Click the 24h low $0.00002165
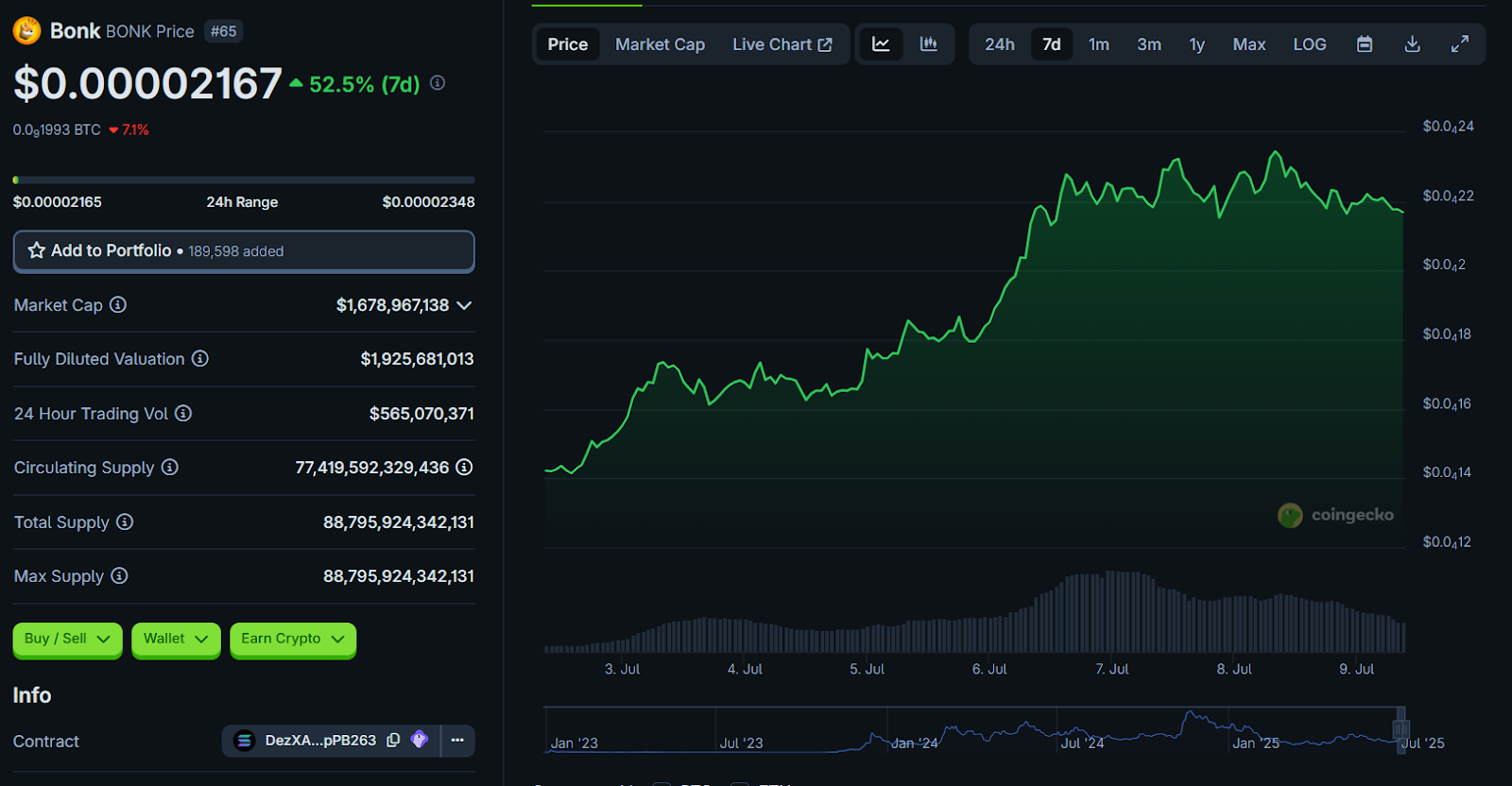 pos(58,202)
